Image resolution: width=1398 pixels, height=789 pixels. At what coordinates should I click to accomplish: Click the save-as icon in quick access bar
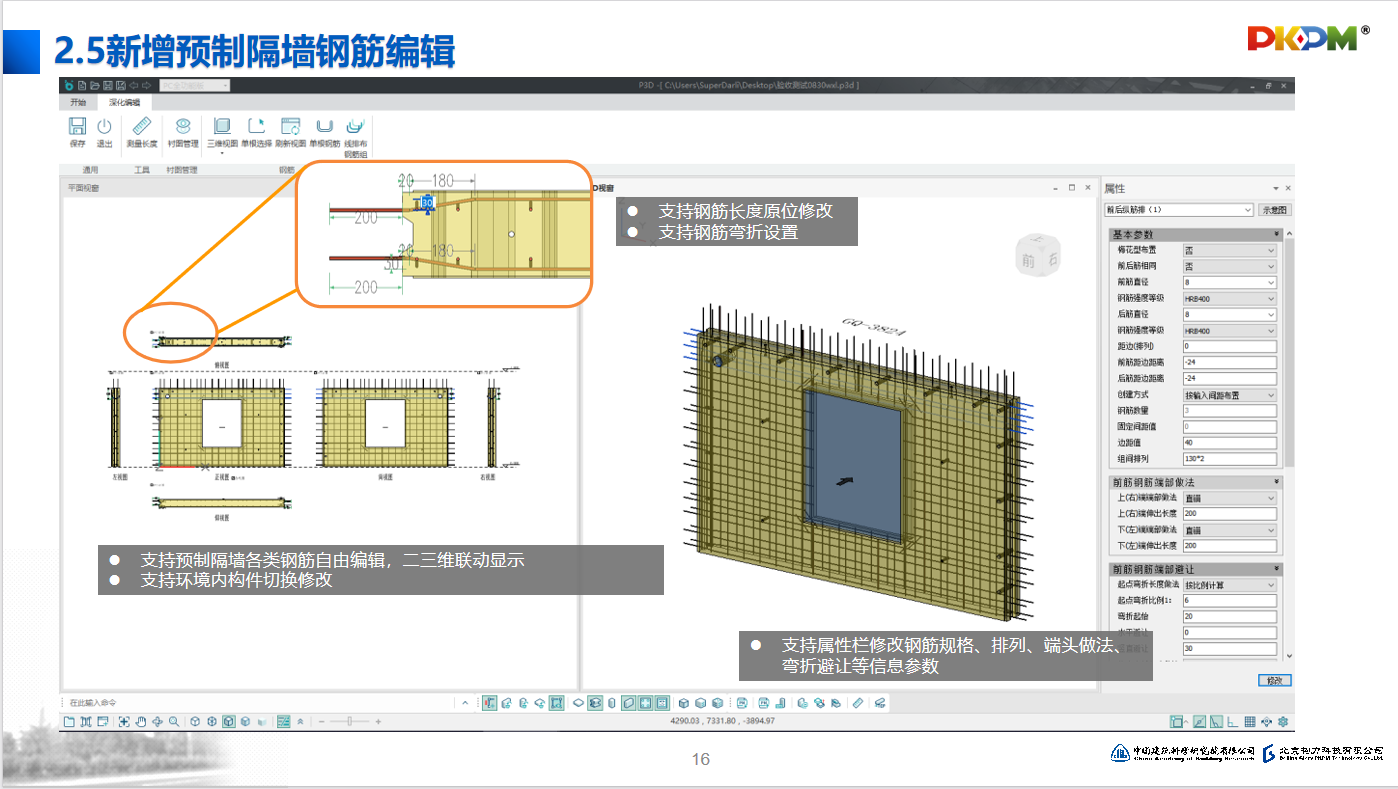click(121, 86)
